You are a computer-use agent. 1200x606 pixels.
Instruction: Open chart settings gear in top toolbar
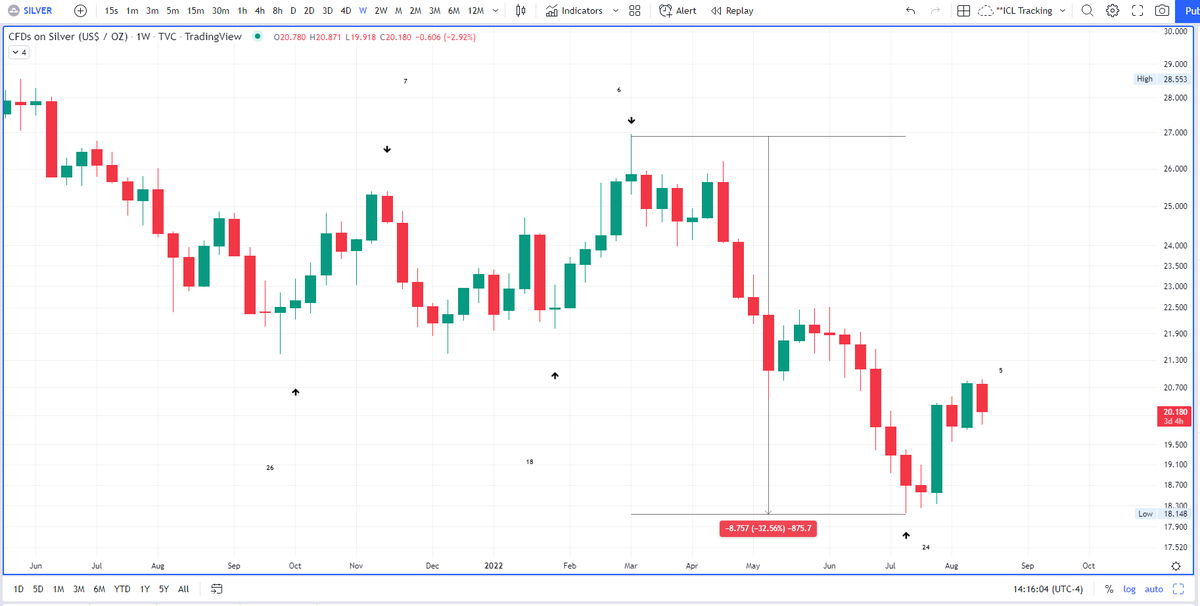1112,10
